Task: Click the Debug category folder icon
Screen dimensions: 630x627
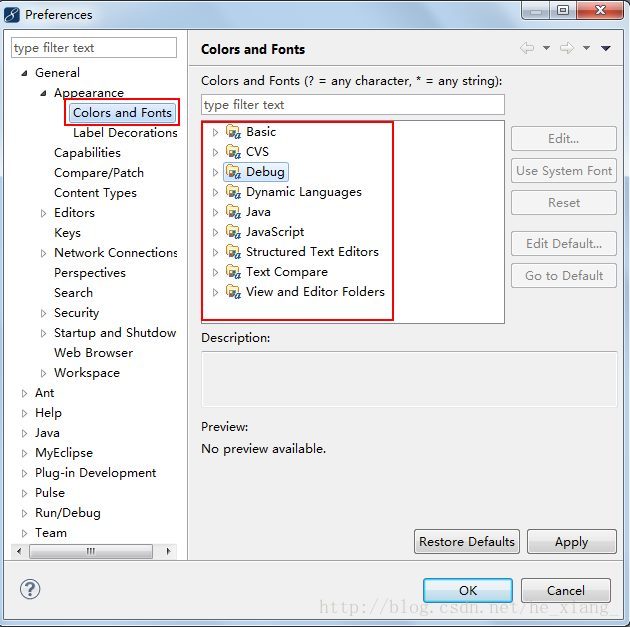Action: tap(233, 172)
